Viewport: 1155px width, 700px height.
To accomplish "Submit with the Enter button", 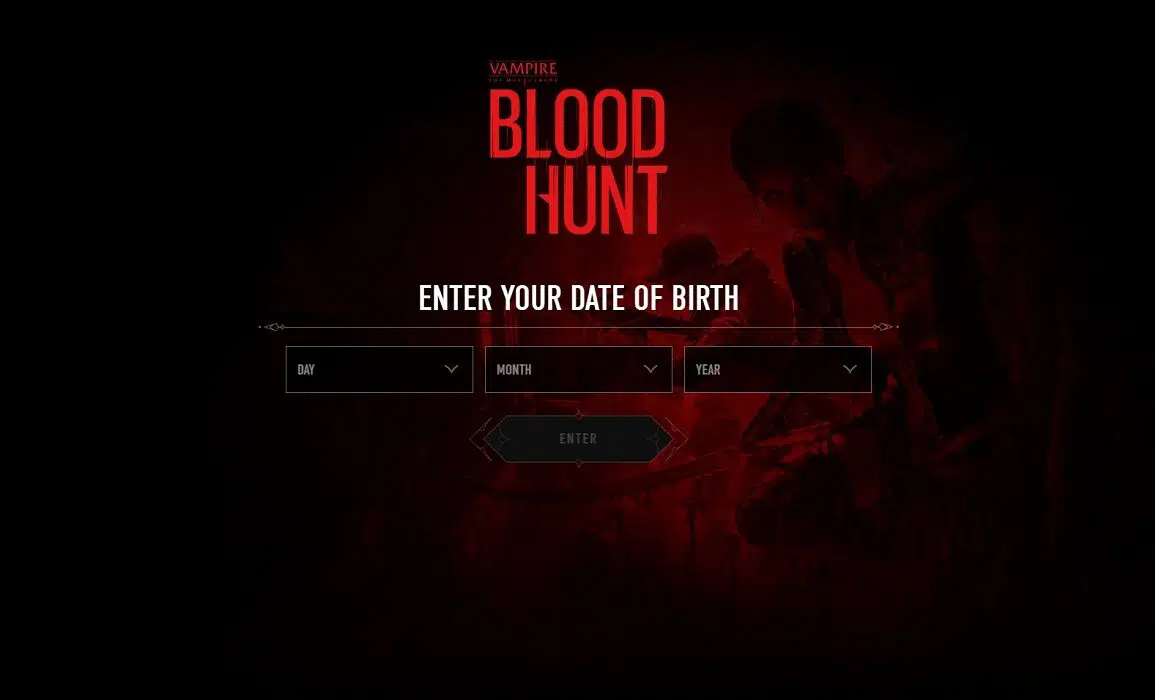I will coord(578,439).
